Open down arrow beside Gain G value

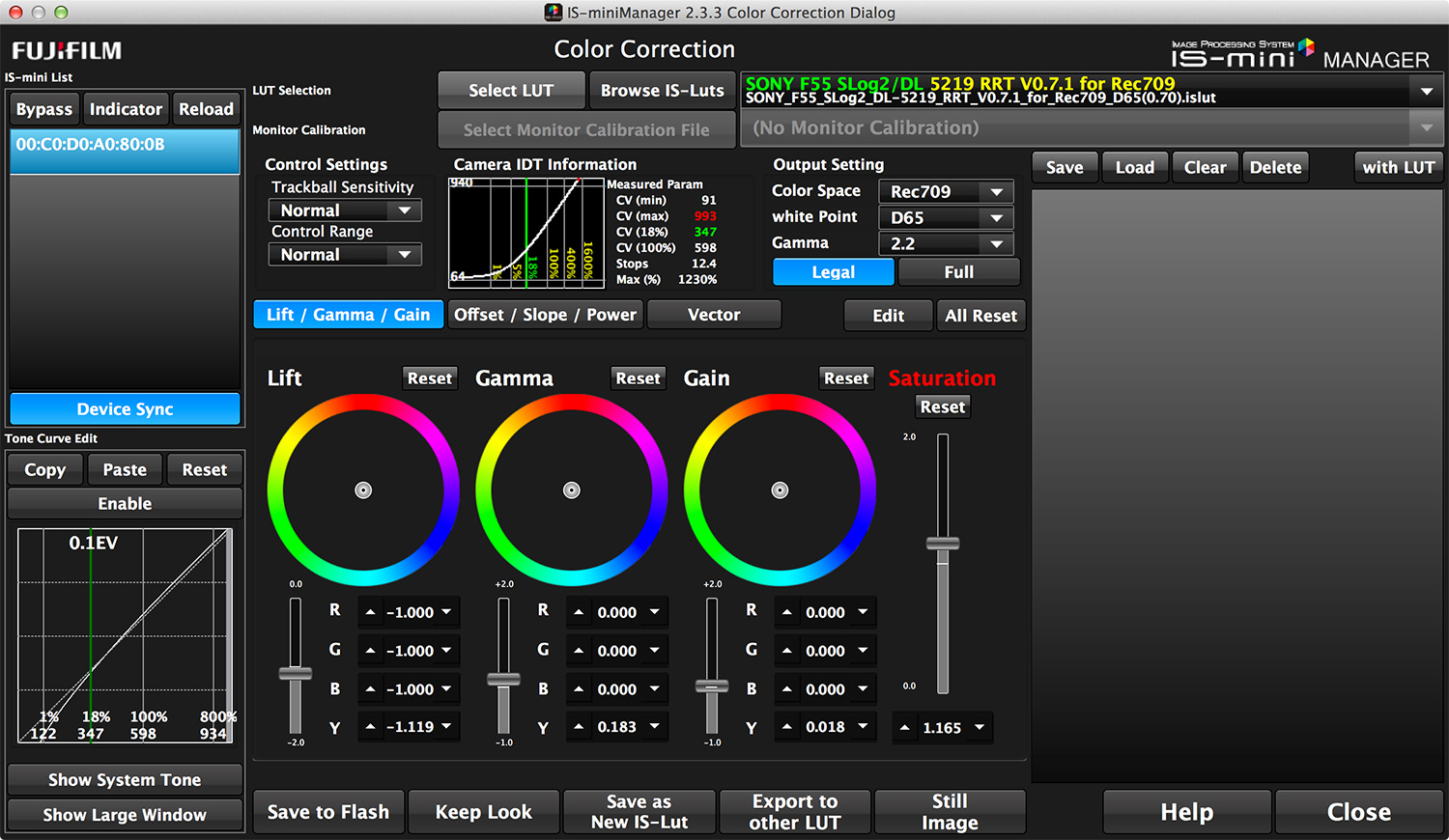[863, 651]
